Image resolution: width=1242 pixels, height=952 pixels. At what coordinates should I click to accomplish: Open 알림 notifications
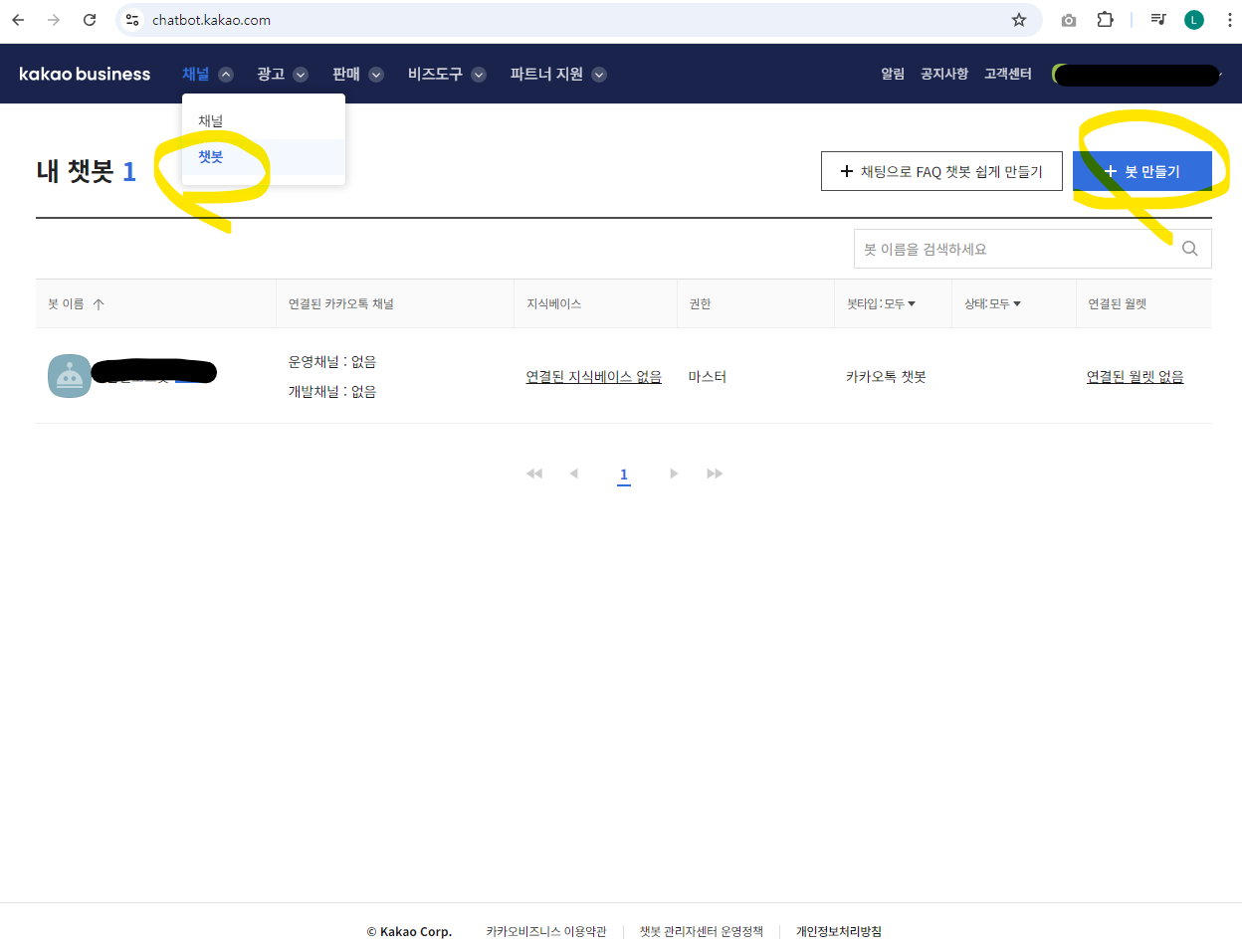[893, 74]
